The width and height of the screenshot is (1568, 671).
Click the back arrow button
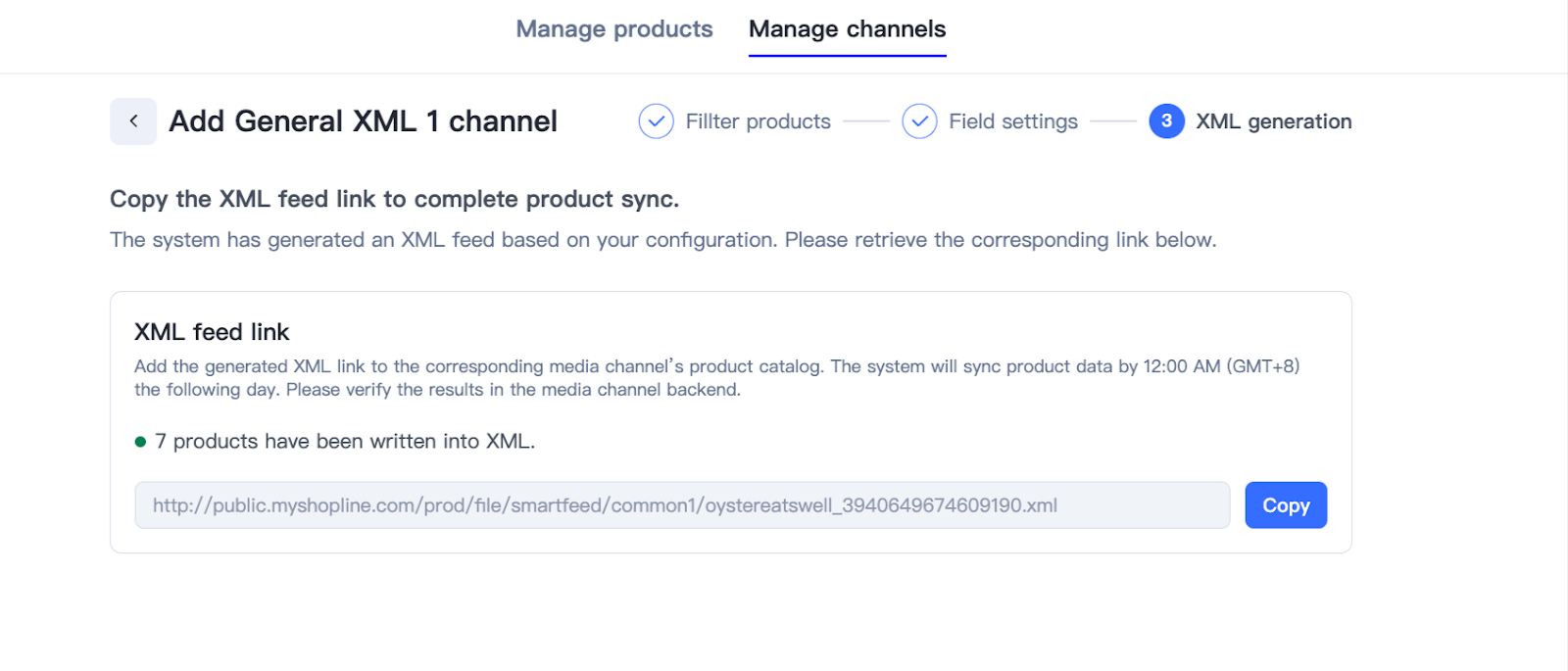(x=133, y=121)
